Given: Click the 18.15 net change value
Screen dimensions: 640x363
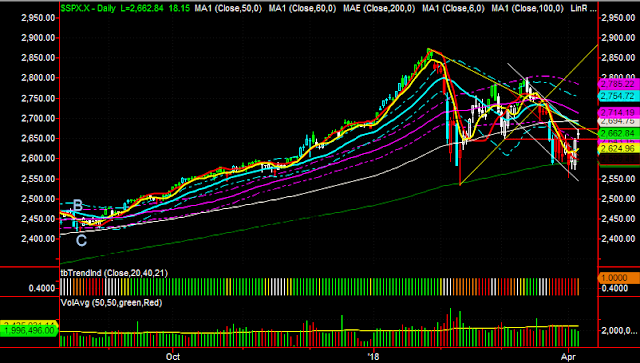Looking at the screenshot, I should [179, 8].
